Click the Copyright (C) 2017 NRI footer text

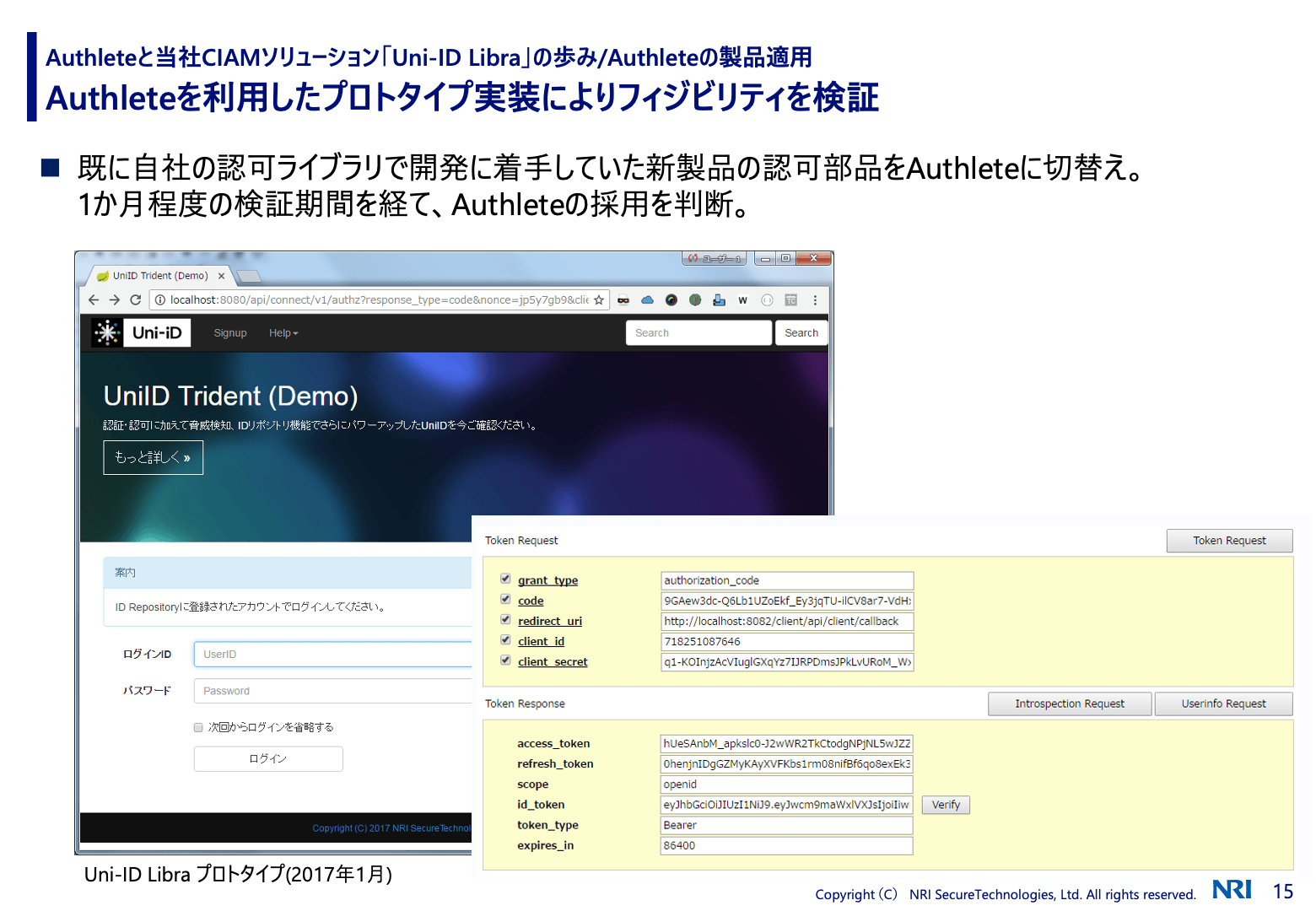coord(391,828)
